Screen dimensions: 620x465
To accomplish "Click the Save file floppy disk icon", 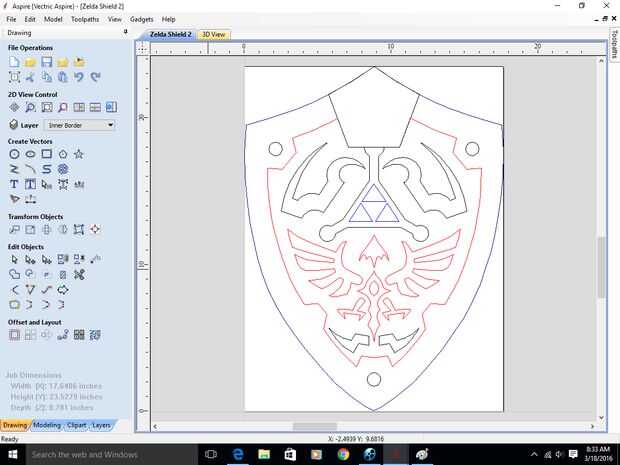I will [47, 62].
